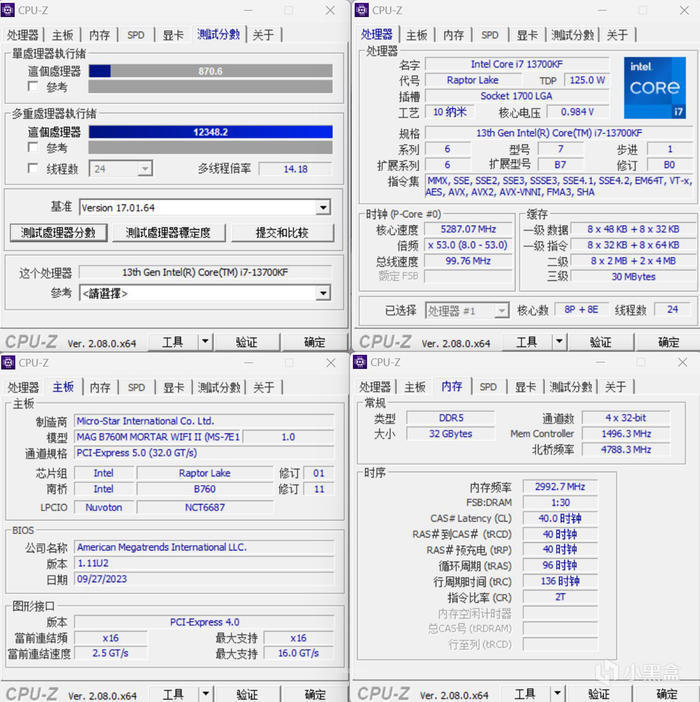This screenshot has width=700, height=702.
Task: Click CPU-Z title icon in memory window
Action: [x=360, y=362]
